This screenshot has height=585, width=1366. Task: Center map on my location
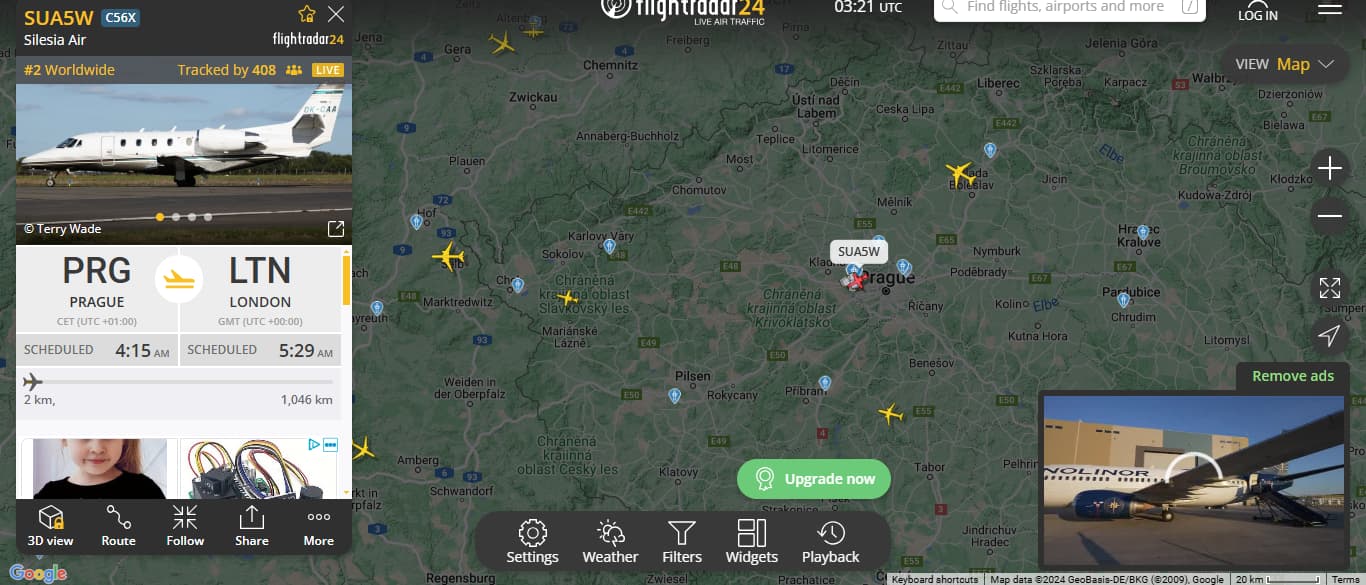[1329, 337]
